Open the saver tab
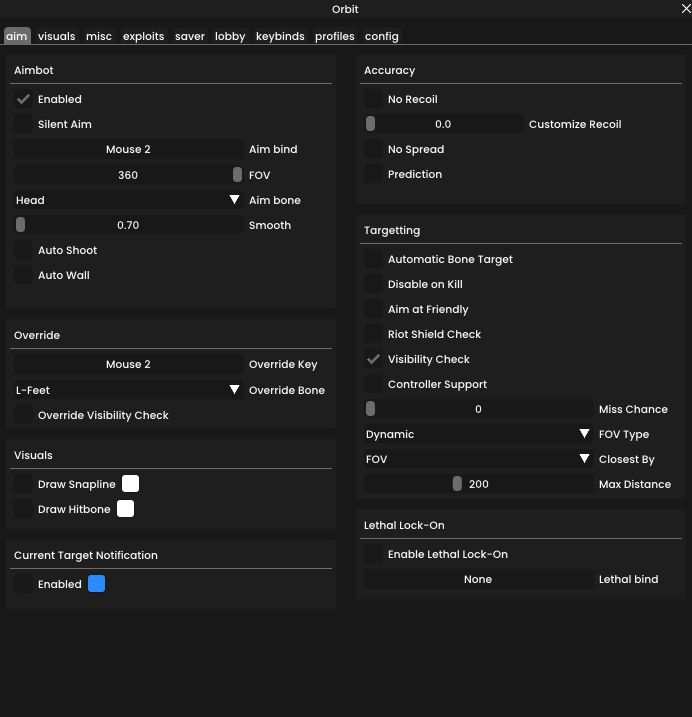Viewport: 692px width, 717px height. (190, 36)
